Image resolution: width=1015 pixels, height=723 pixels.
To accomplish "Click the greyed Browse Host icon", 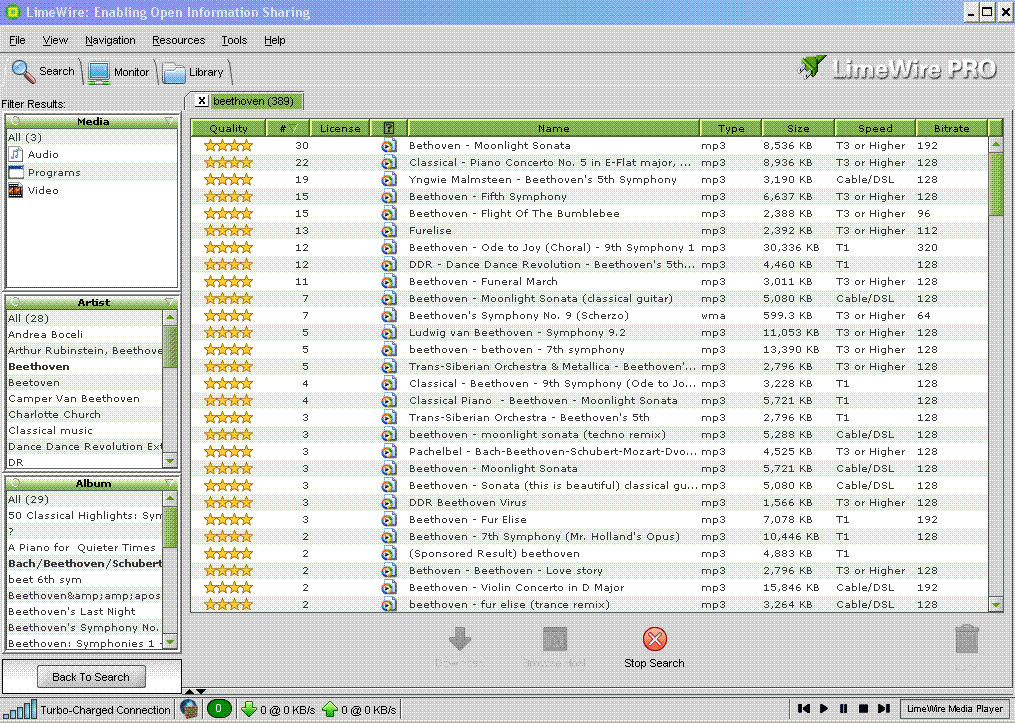I will 555,639.
